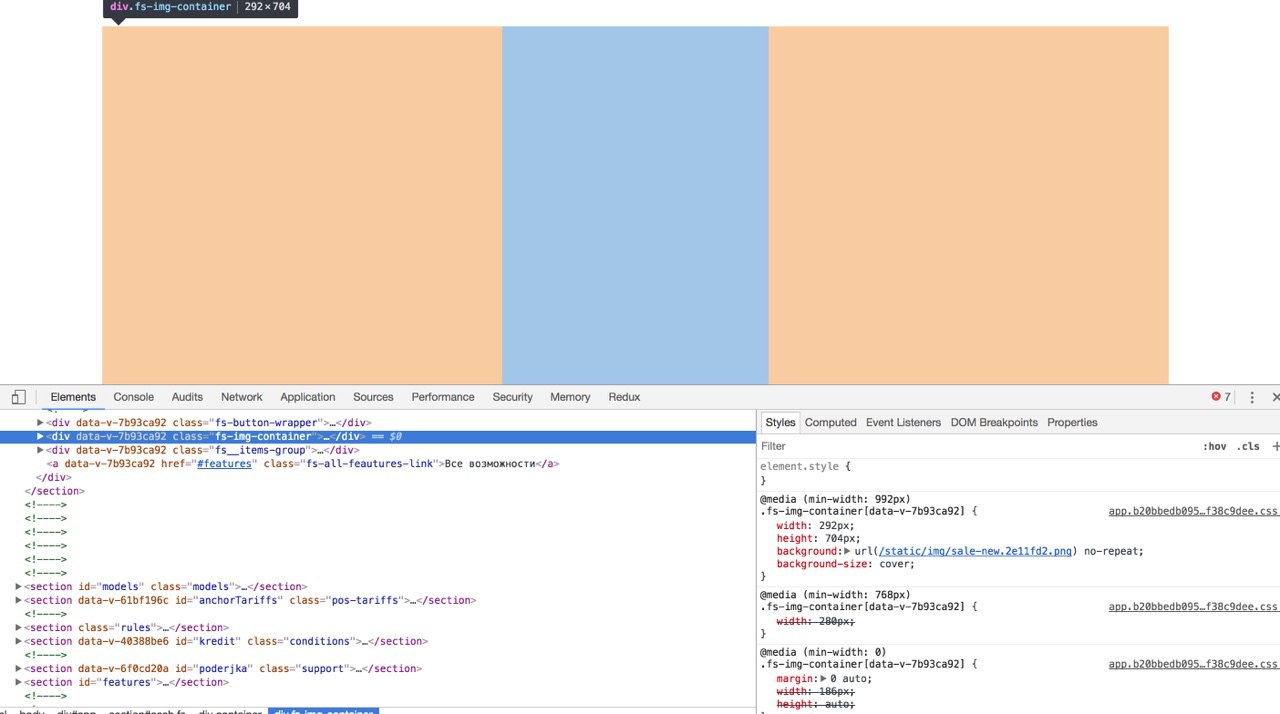
Task: Open the CSS source link of min-width 0 rule
Action: pyautogui.click(x=1194, y=664)
